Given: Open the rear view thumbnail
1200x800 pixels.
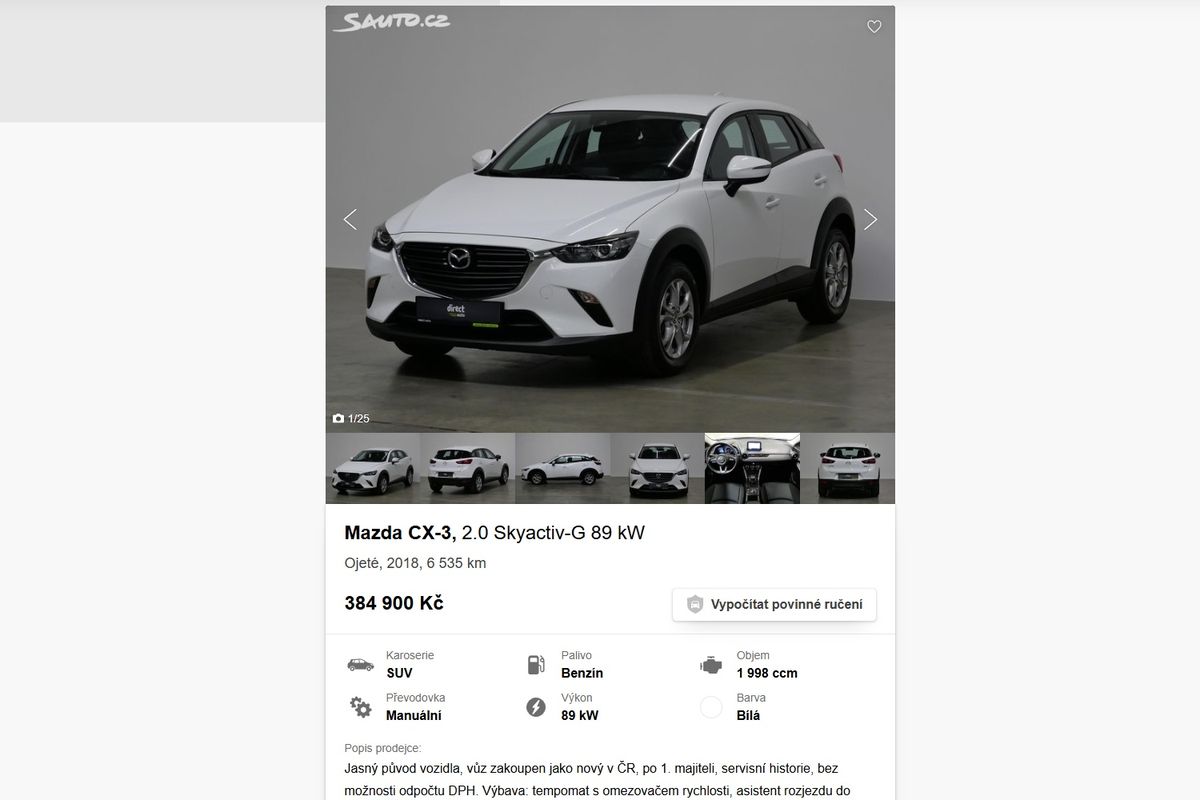Looking at the screenshot, I should click(848, 468).
